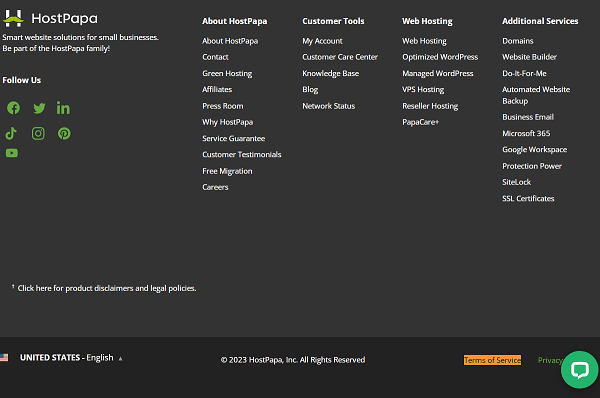600x398 pixels.
Task: Click Why HostPapa link
Action: (x=228, y=122)
